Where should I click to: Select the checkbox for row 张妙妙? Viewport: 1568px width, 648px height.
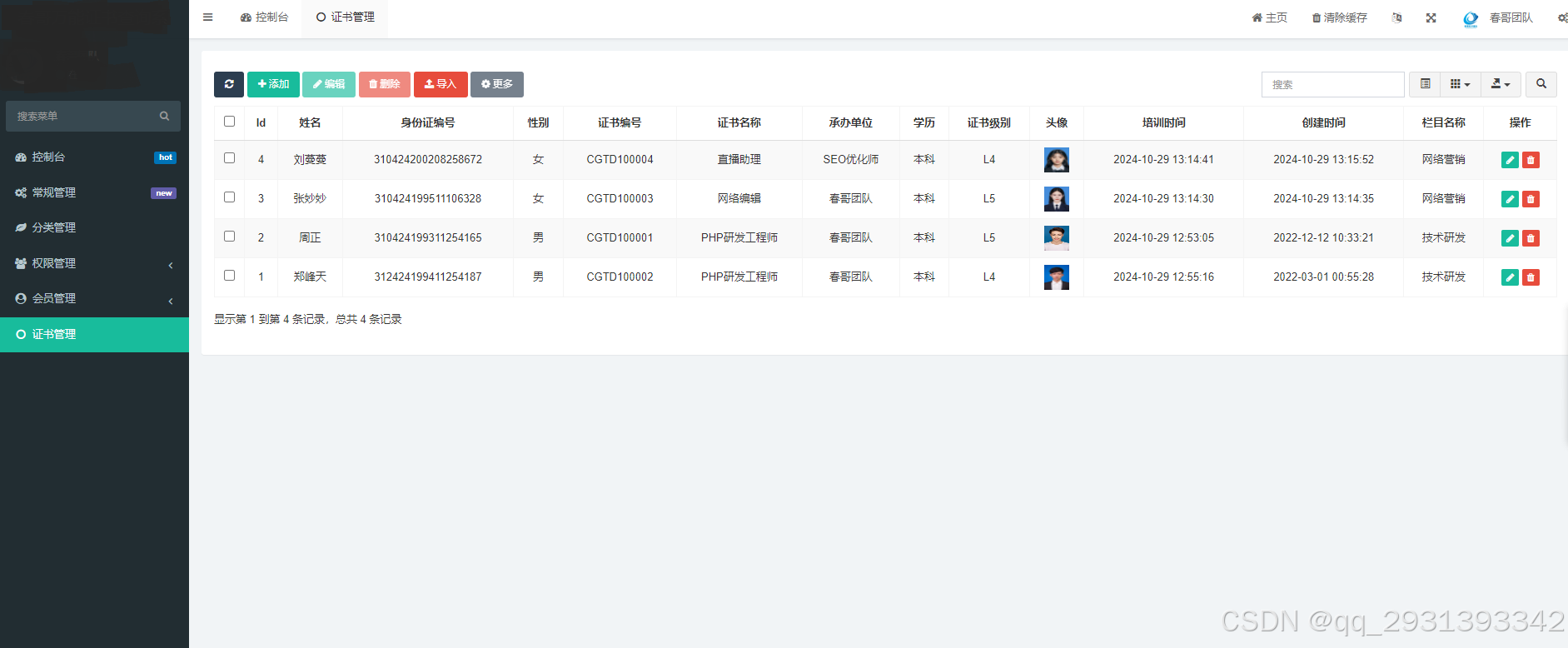(230, 197)
